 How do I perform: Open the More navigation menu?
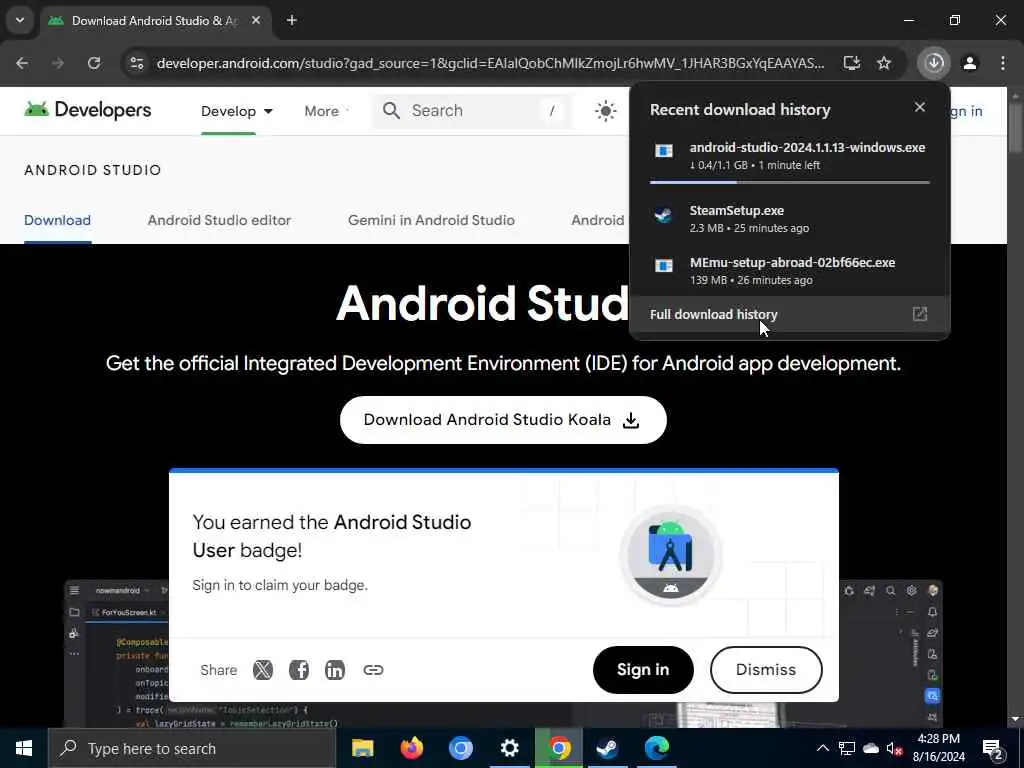click(x=325, y=112)
